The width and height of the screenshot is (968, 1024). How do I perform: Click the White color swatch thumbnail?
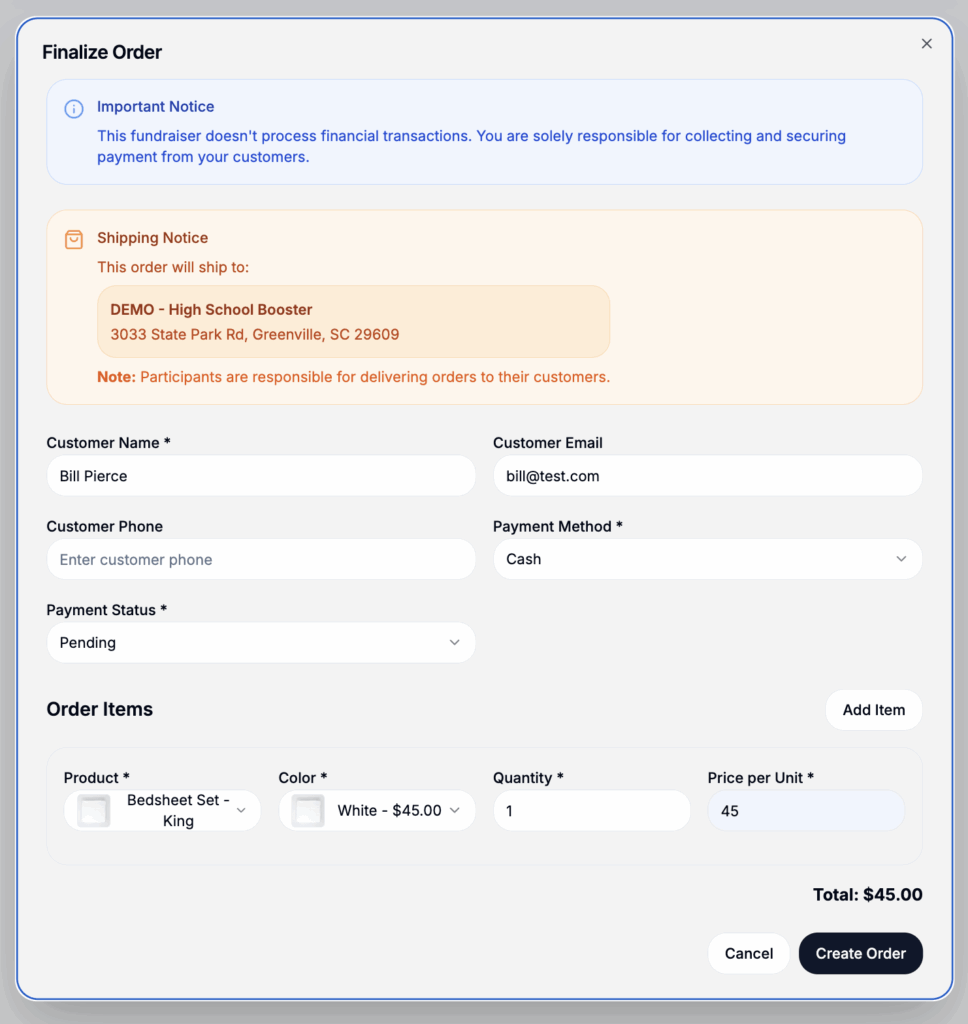pyautogui.click(x=308, y=811)
